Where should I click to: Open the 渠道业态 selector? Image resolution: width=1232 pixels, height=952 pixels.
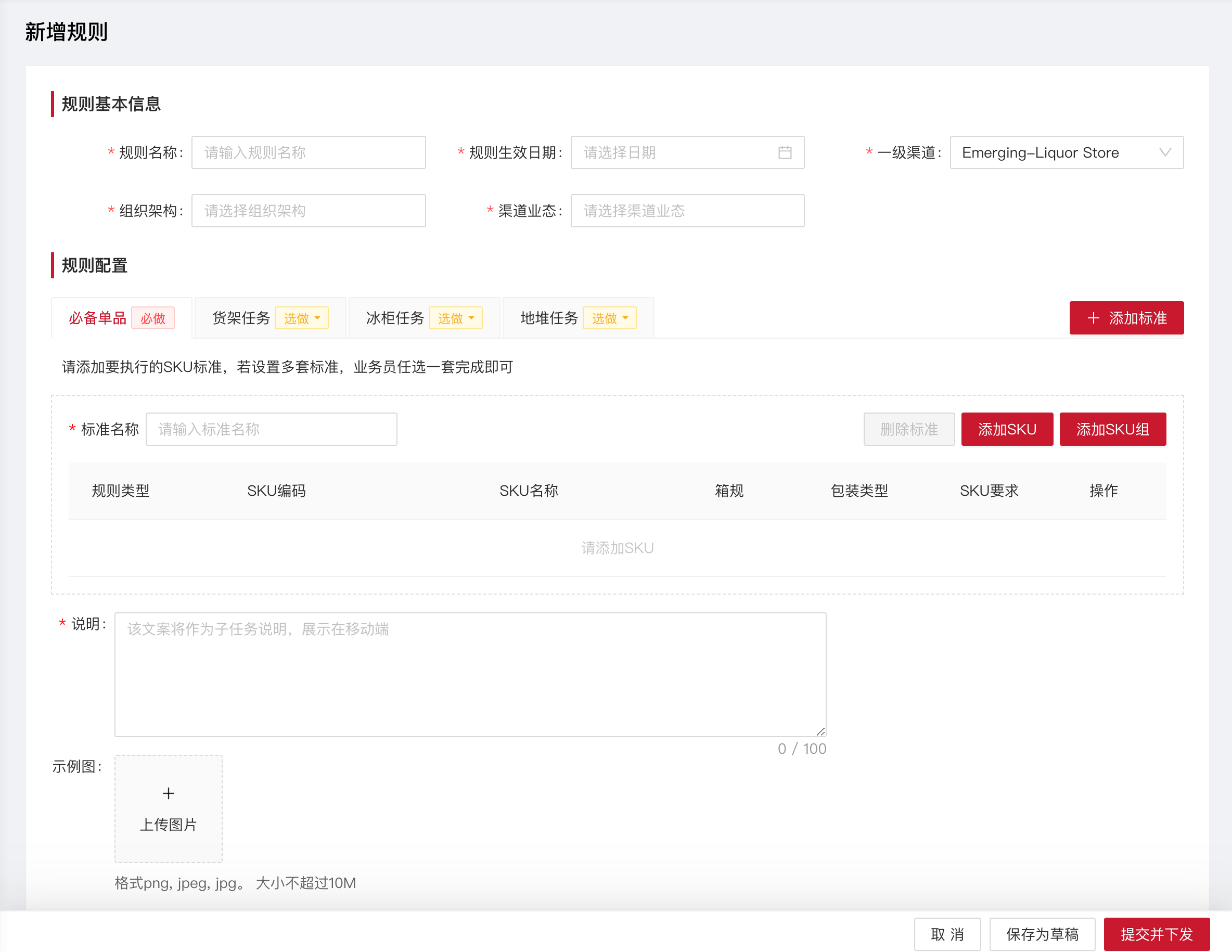(x=687, y=211)
